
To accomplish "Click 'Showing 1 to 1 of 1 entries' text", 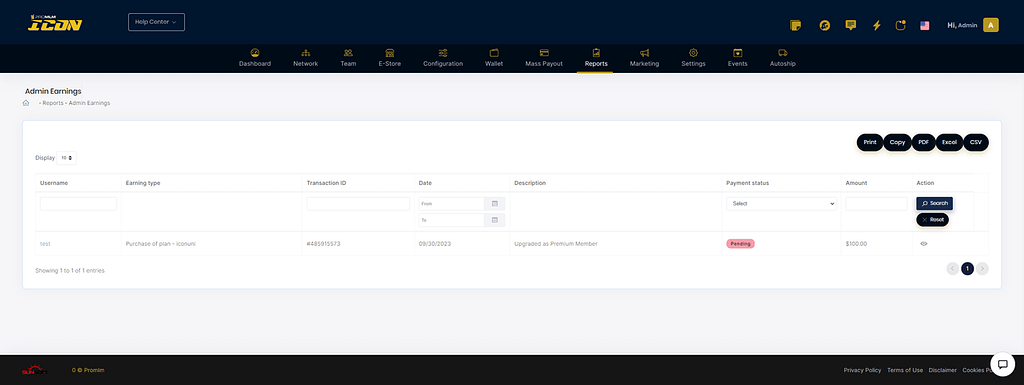I will coord(70,270).
